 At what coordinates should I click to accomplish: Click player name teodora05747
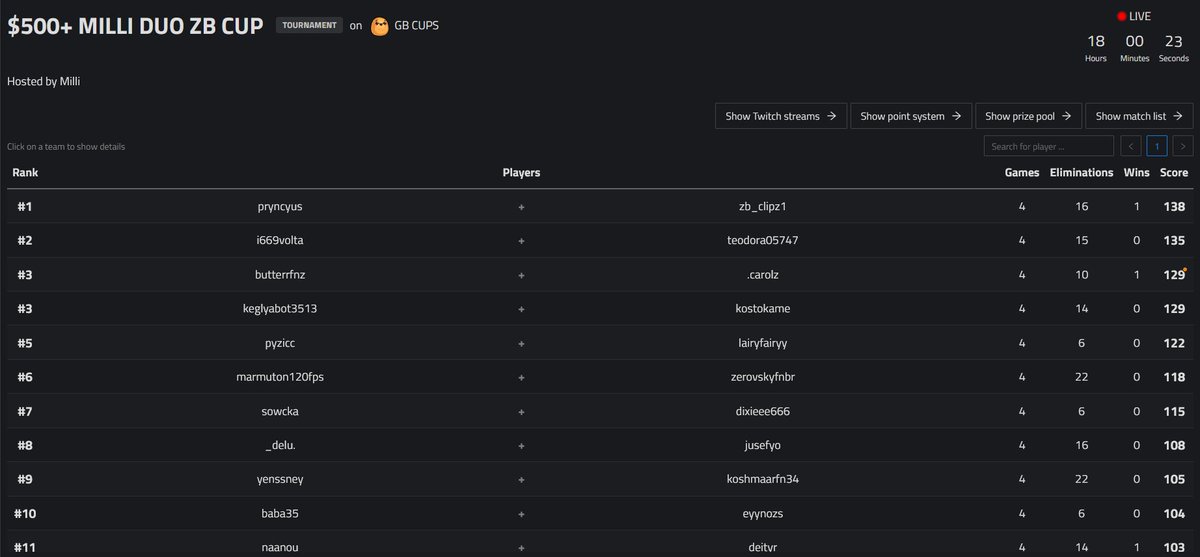[762, 240]
